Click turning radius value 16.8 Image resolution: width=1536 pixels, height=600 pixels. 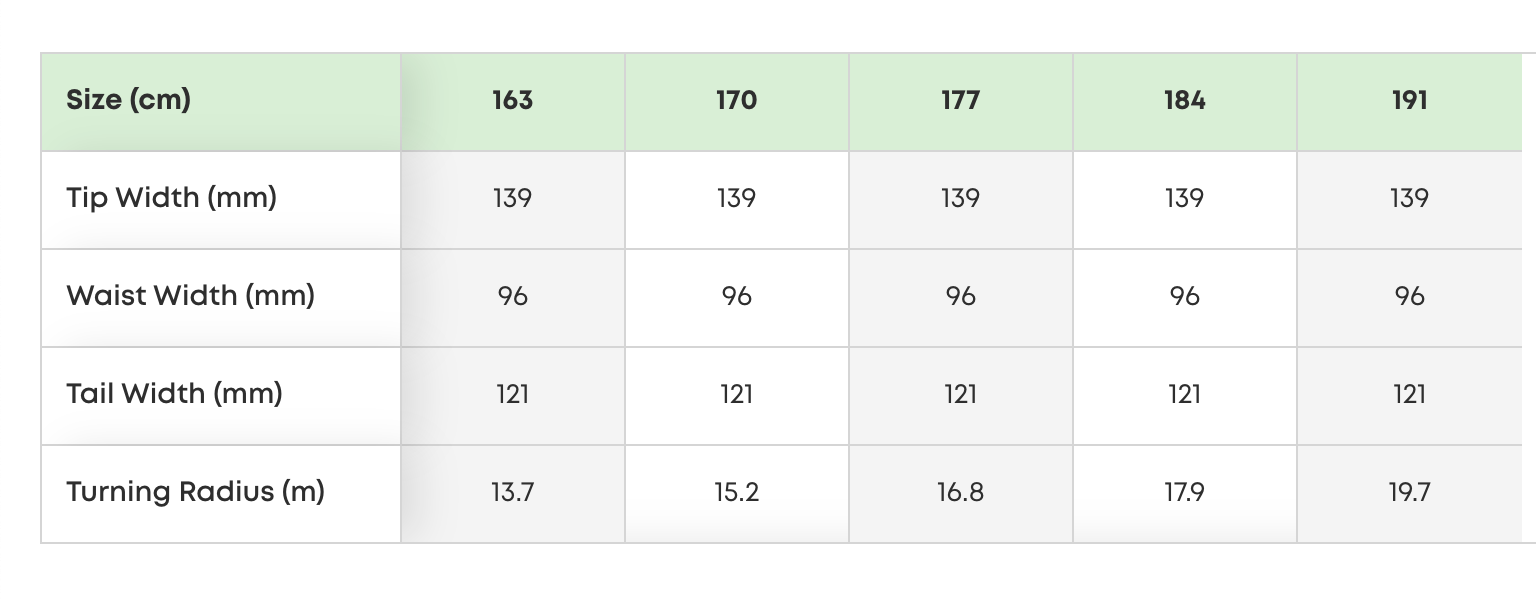tap(961, 493)
